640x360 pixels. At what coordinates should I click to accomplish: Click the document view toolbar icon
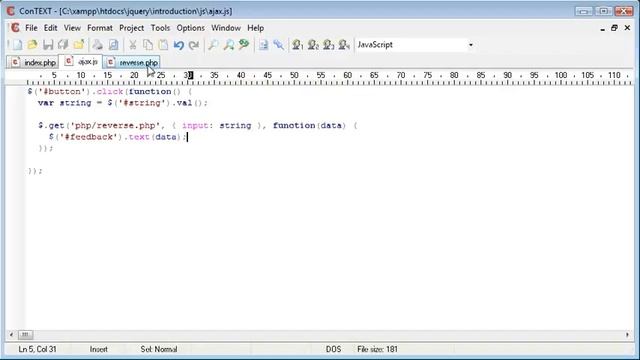click(263, 45)
